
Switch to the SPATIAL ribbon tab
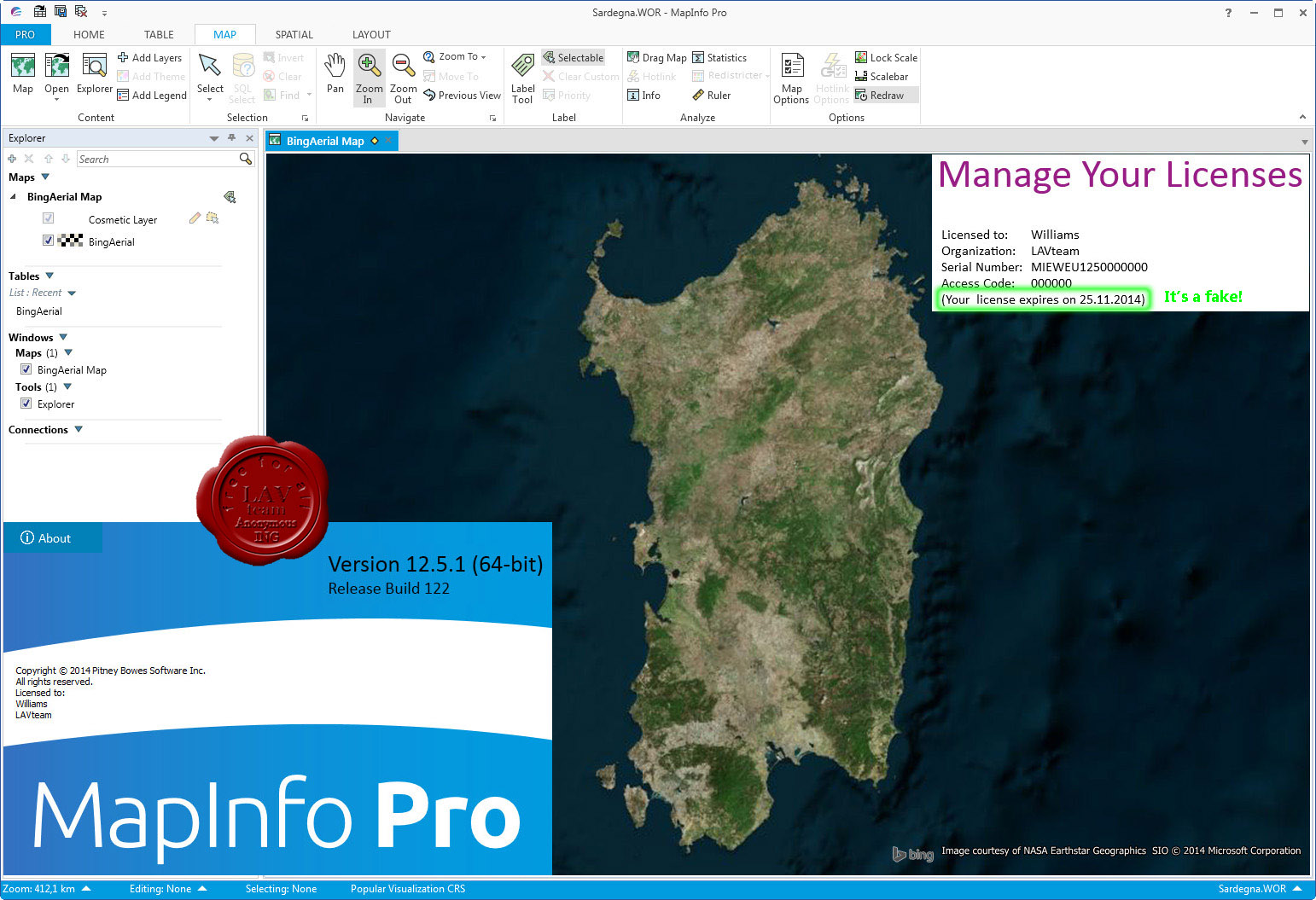[294, 35]
